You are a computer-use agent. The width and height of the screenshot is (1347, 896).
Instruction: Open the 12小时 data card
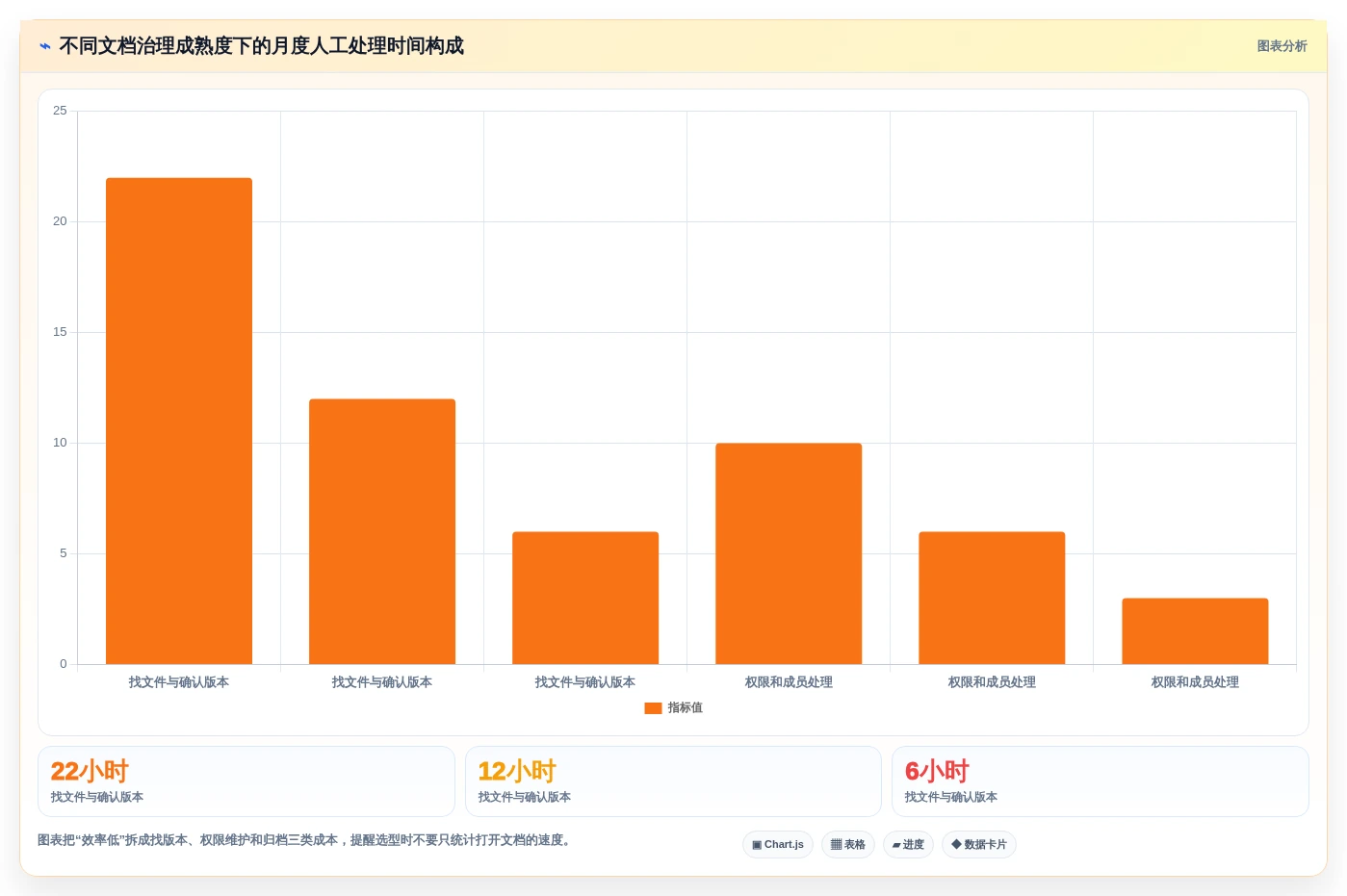(673, 781)
